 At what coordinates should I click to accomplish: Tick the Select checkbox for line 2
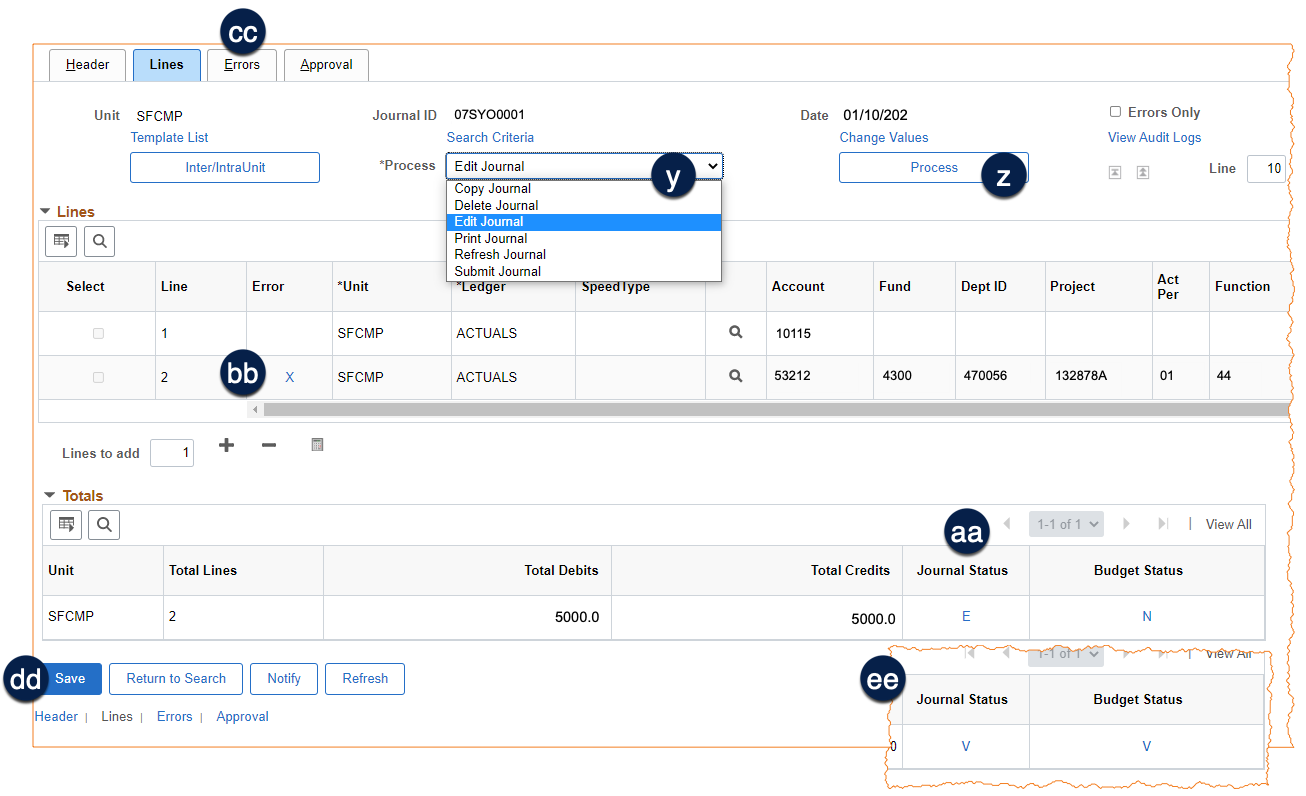click(x=98, y=377)
